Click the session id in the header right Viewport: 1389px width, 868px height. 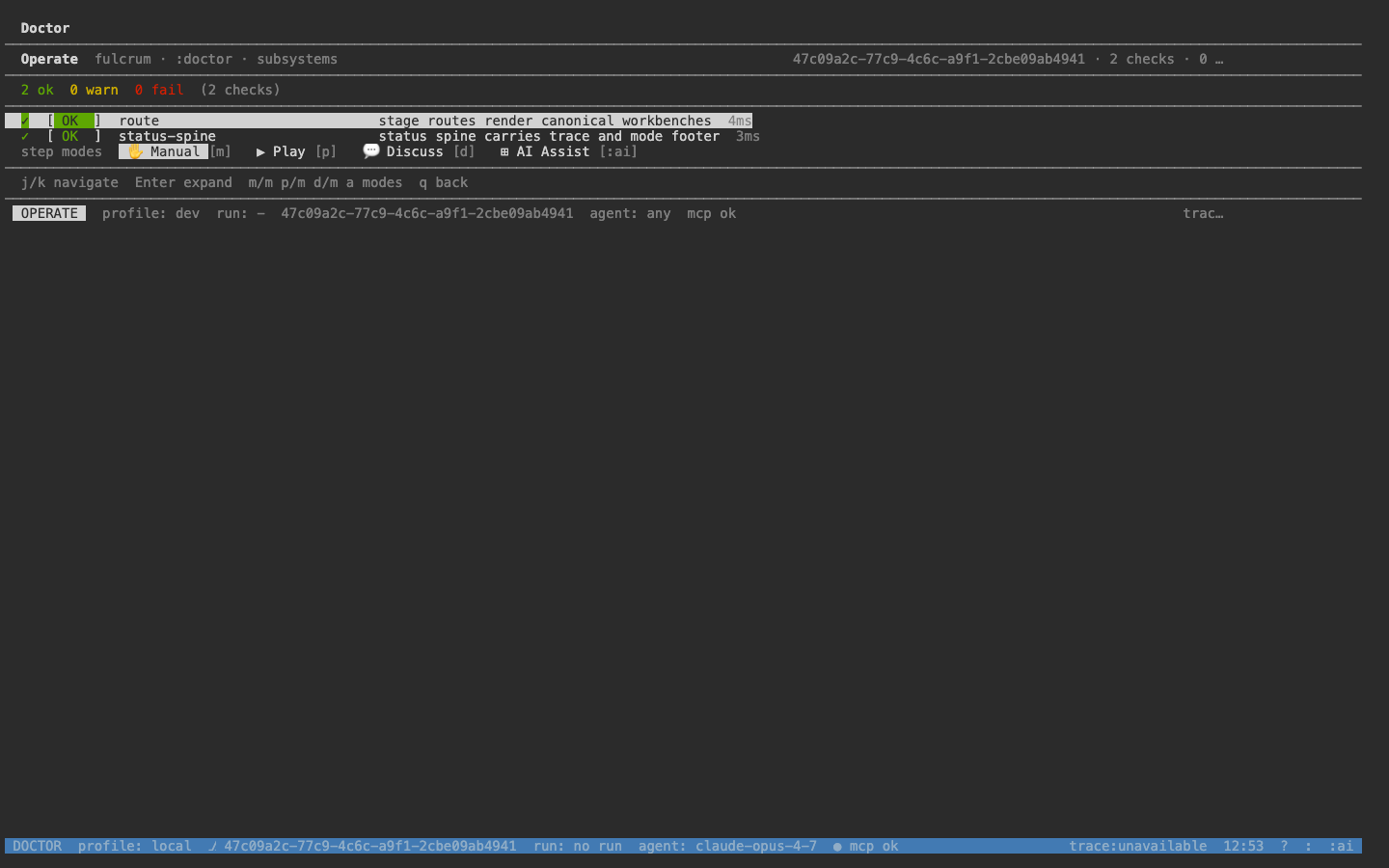click(939, 59)
